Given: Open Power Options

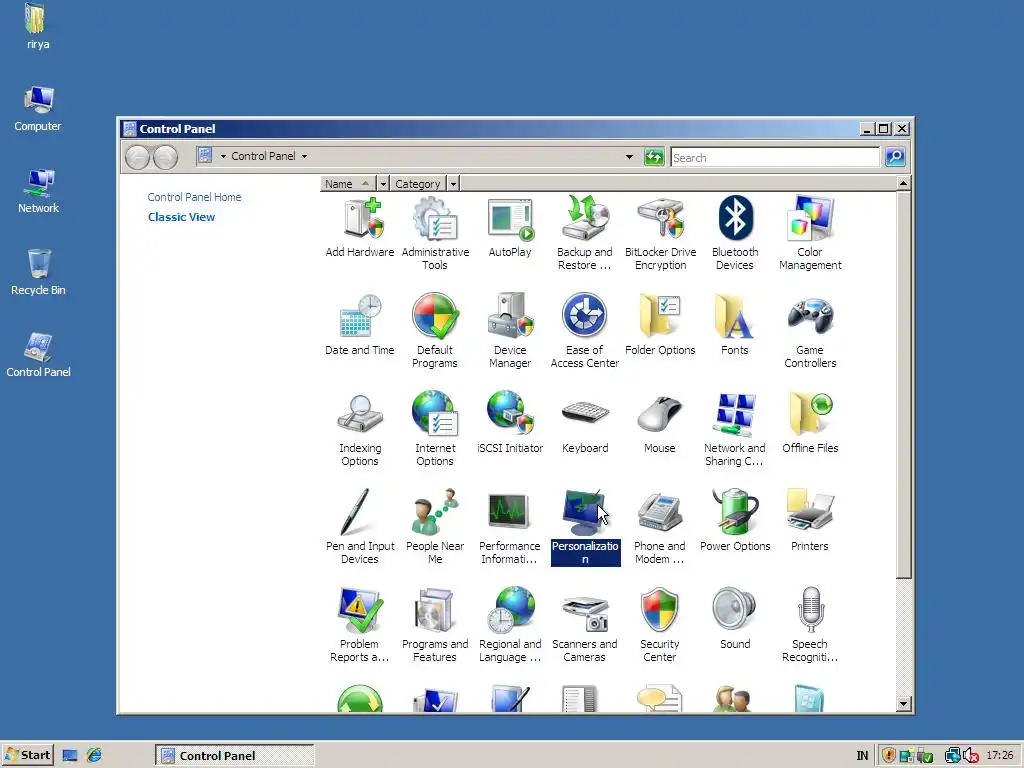Looking at the screenshot, I should pos(735,522).
